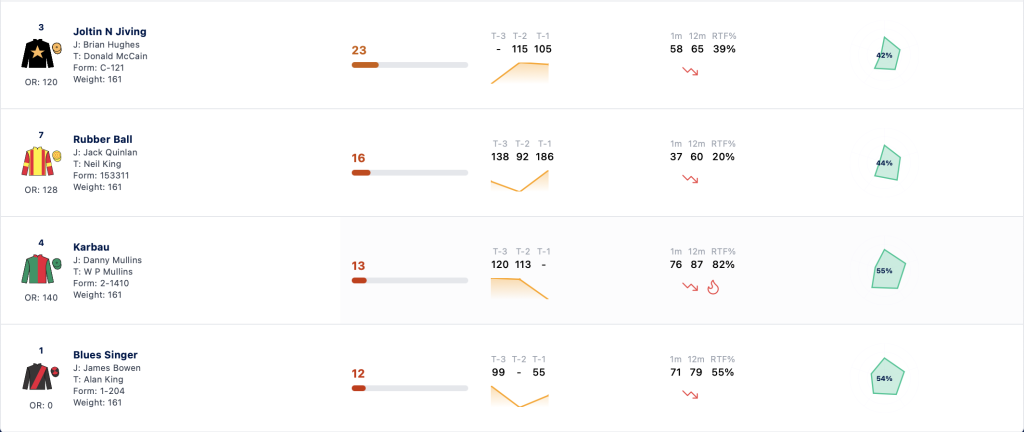Click Karbau's green and red silks icon
This screenshot has width=1024, height=432.
click(37, 269)
